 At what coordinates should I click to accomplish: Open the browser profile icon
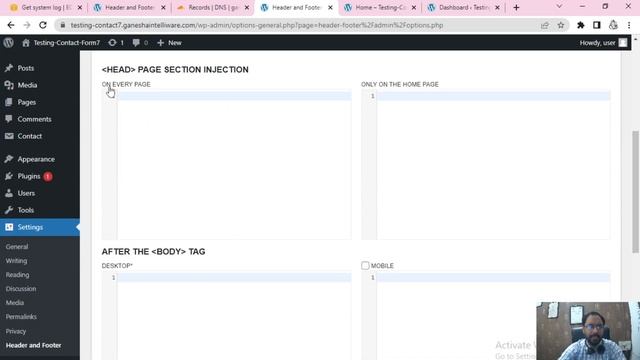[613, 25]
